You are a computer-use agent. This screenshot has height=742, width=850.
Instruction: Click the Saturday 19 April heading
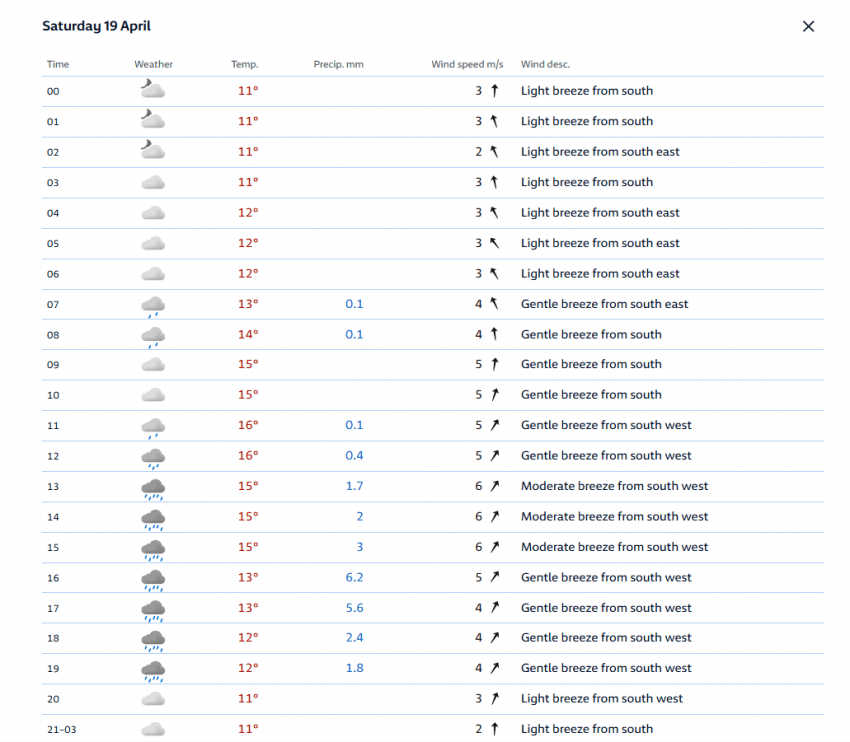pyautogui.click(x=96, y=26)
